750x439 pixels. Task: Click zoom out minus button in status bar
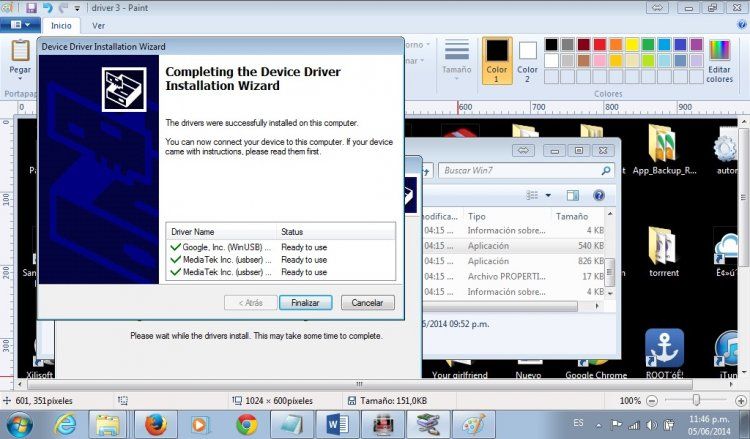[x=651, y=401]
